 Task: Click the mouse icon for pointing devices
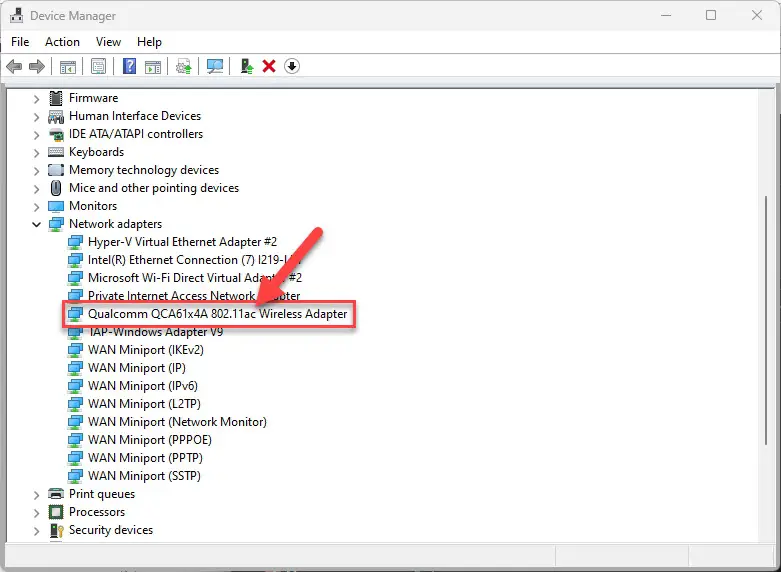click(x=56, y=188)
